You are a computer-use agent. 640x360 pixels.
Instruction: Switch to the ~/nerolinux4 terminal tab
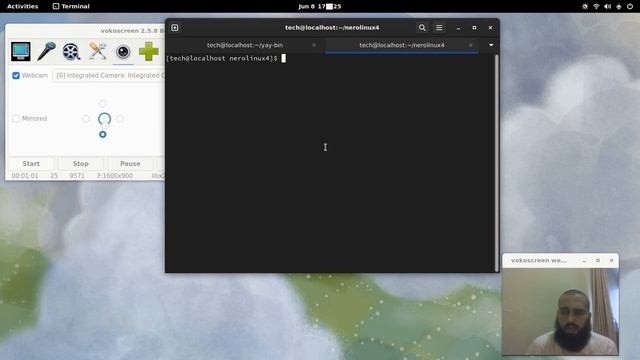[402, 45]
